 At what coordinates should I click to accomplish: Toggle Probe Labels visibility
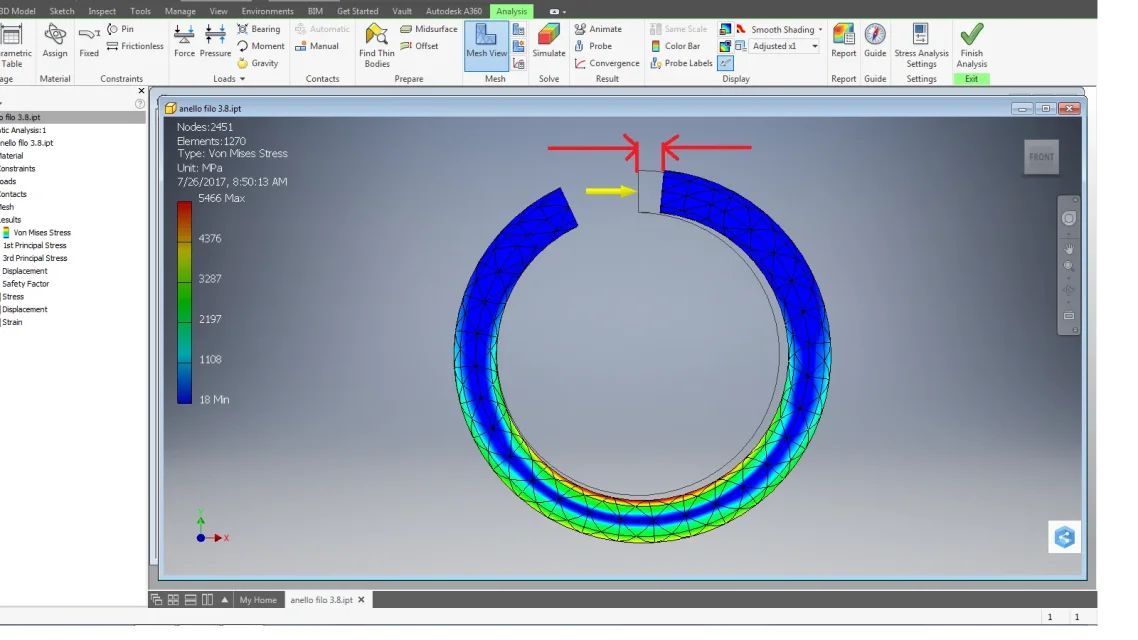[681, 63]
